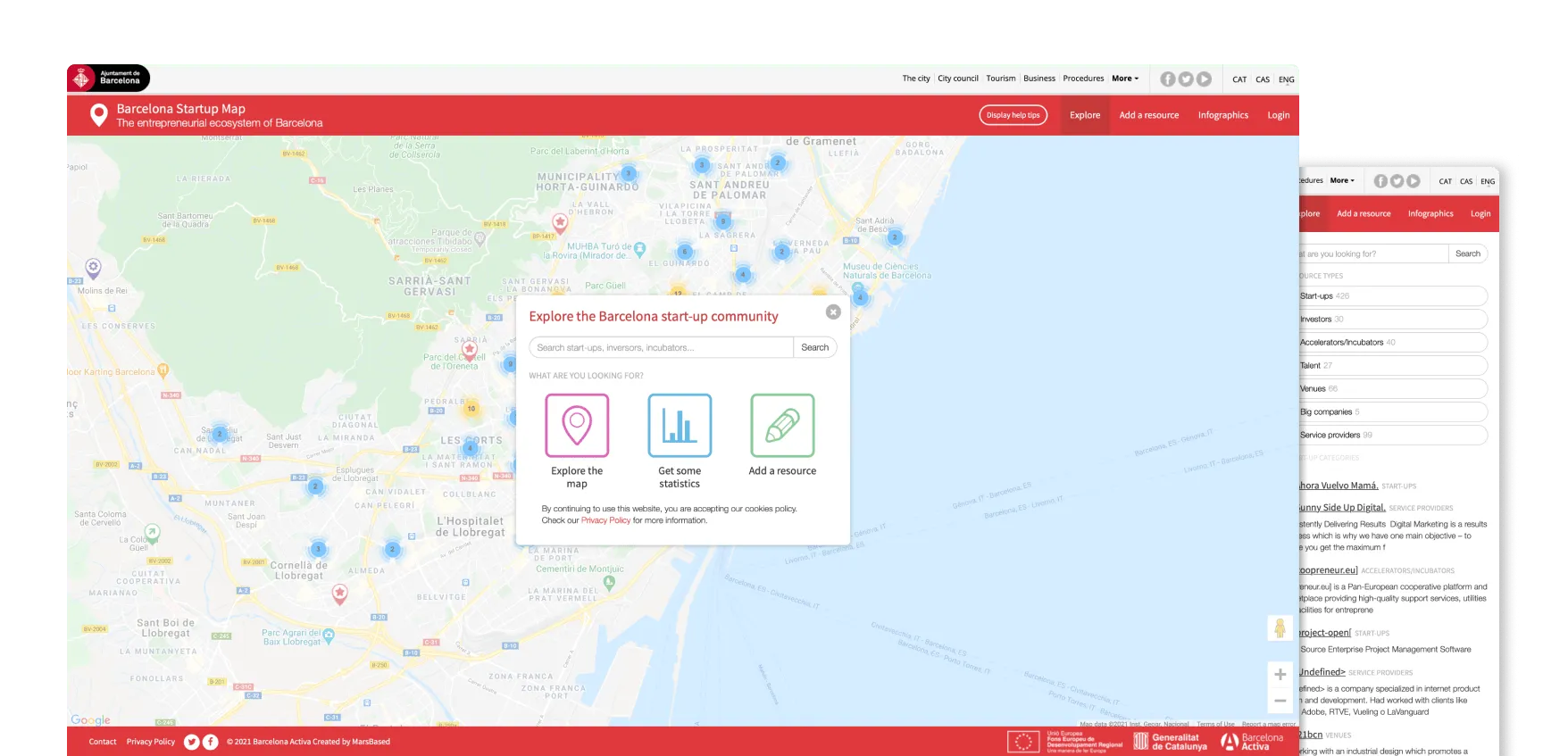Open Facebook icon in the background window
Viewport: 1568px width, 756px height.
click(x=1380, y=181)
